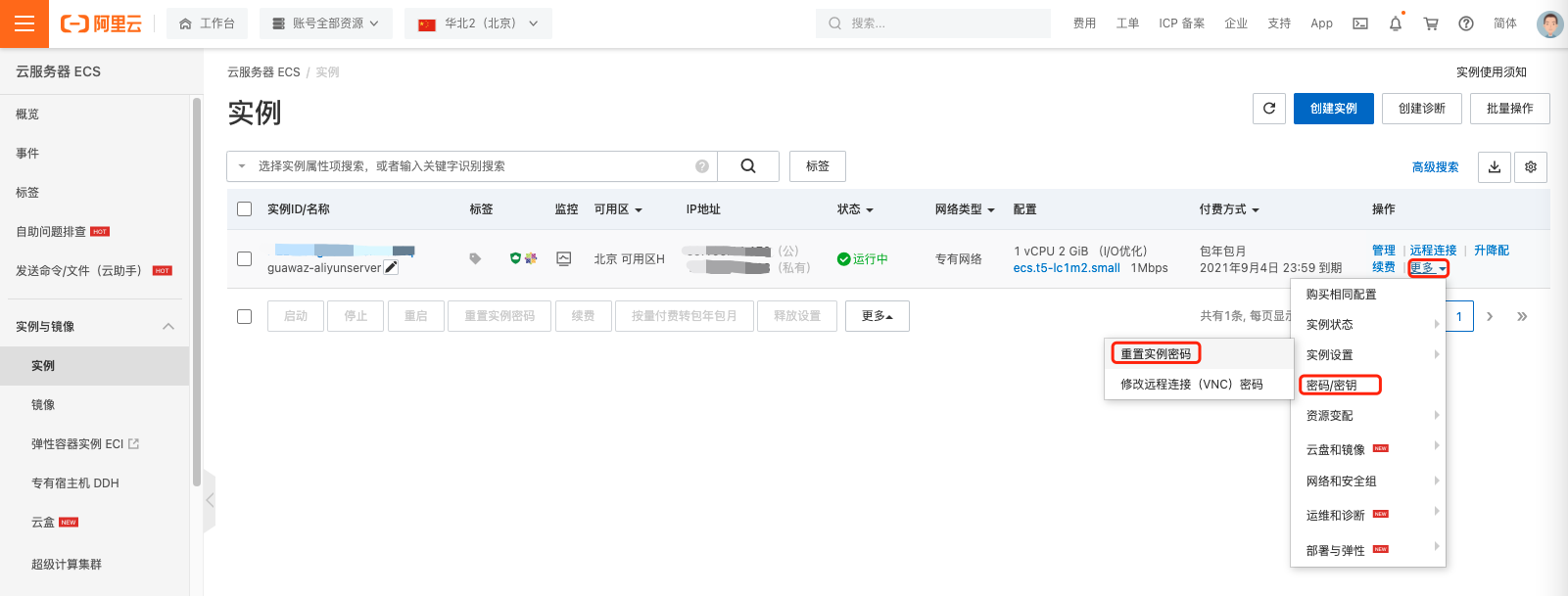Open the 部署与弹性 submenu
Viewport: 1568px width, 596px height.
pyautogui.click(x=1368, y=550)
